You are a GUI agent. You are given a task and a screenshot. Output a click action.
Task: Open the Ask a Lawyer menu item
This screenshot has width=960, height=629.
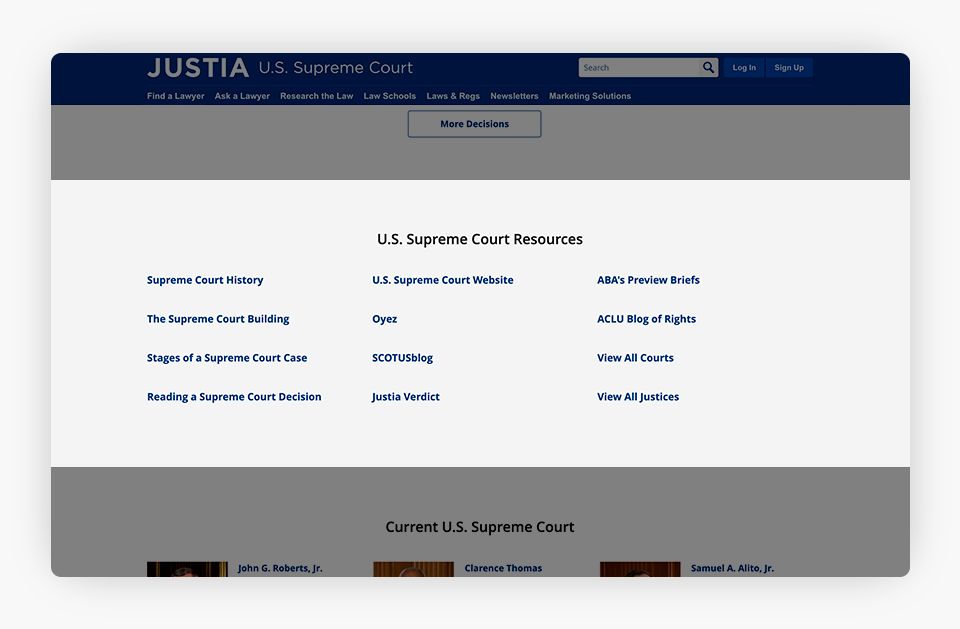coord(242,96)
